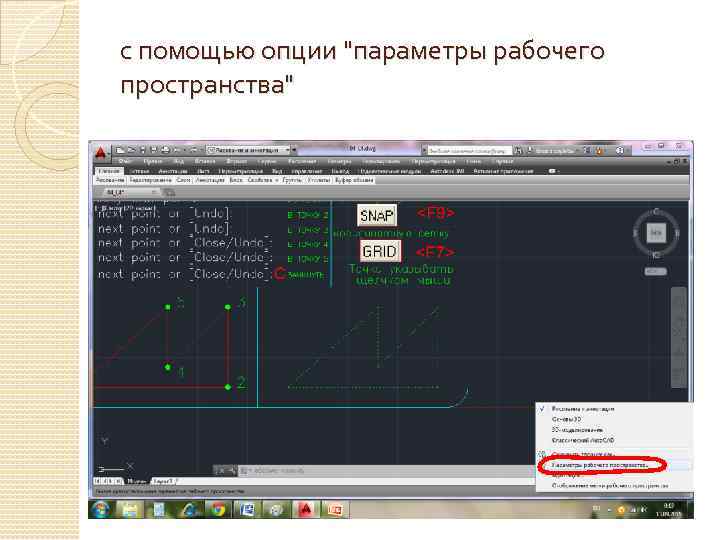Choose Адаптация in workspace popup menu

point(613,475)
